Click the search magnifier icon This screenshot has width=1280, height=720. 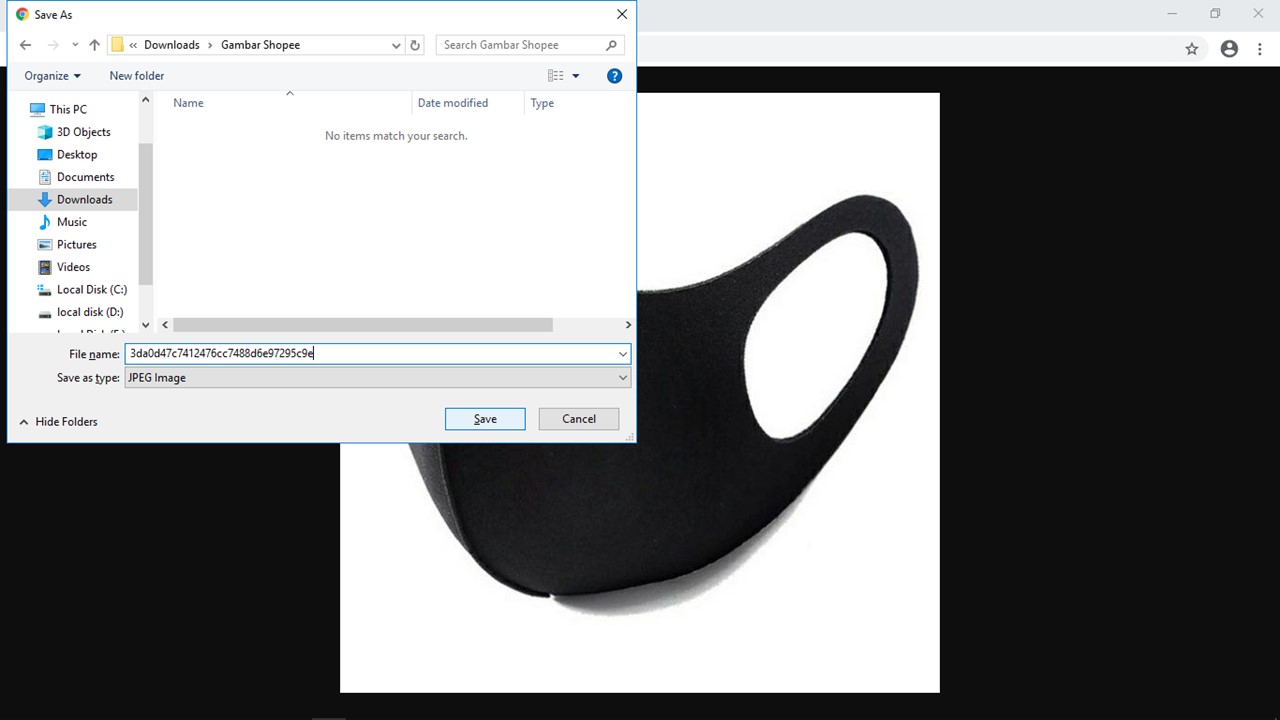pos(612,45)
